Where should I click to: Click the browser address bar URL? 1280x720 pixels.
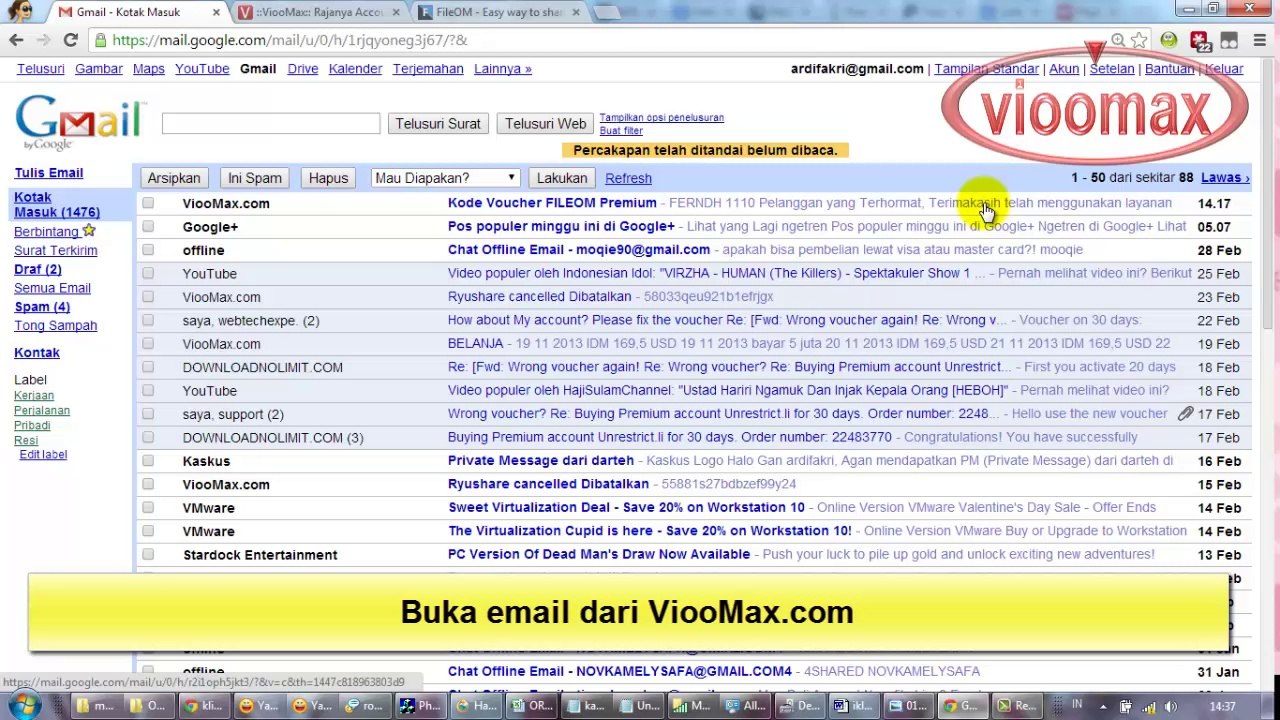(x=290, y=40)
